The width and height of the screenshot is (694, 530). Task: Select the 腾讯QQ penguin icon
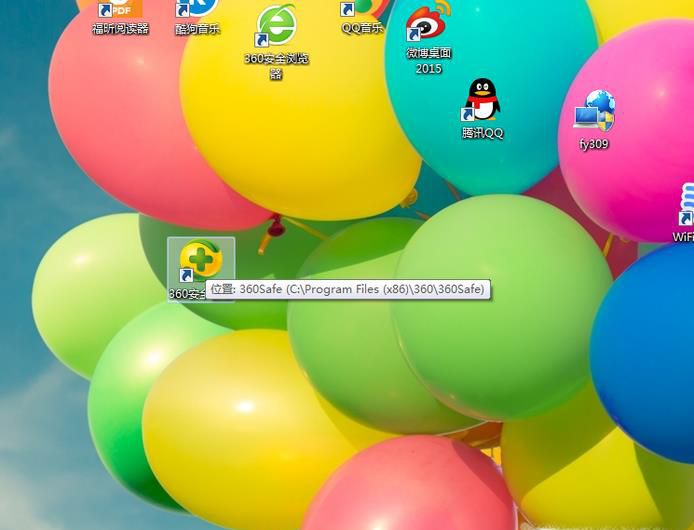[x=482, y=100]
